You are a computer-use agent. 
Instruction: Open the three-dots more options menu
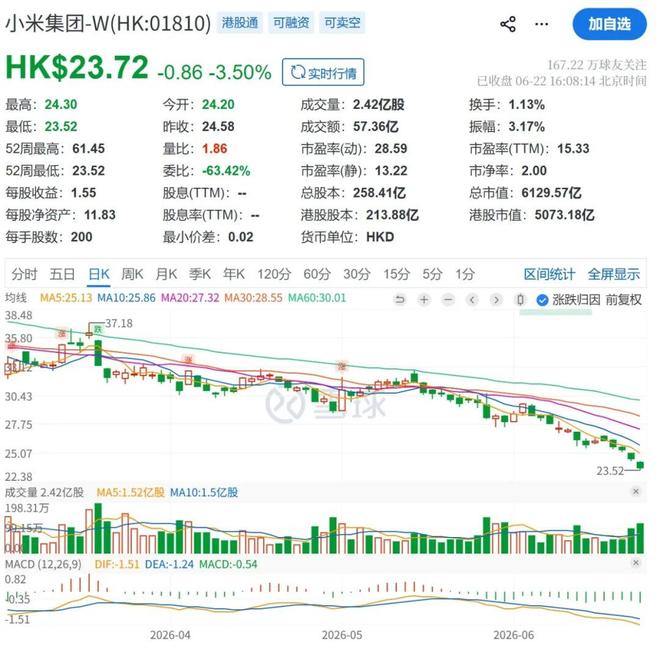tap(541, 24)
